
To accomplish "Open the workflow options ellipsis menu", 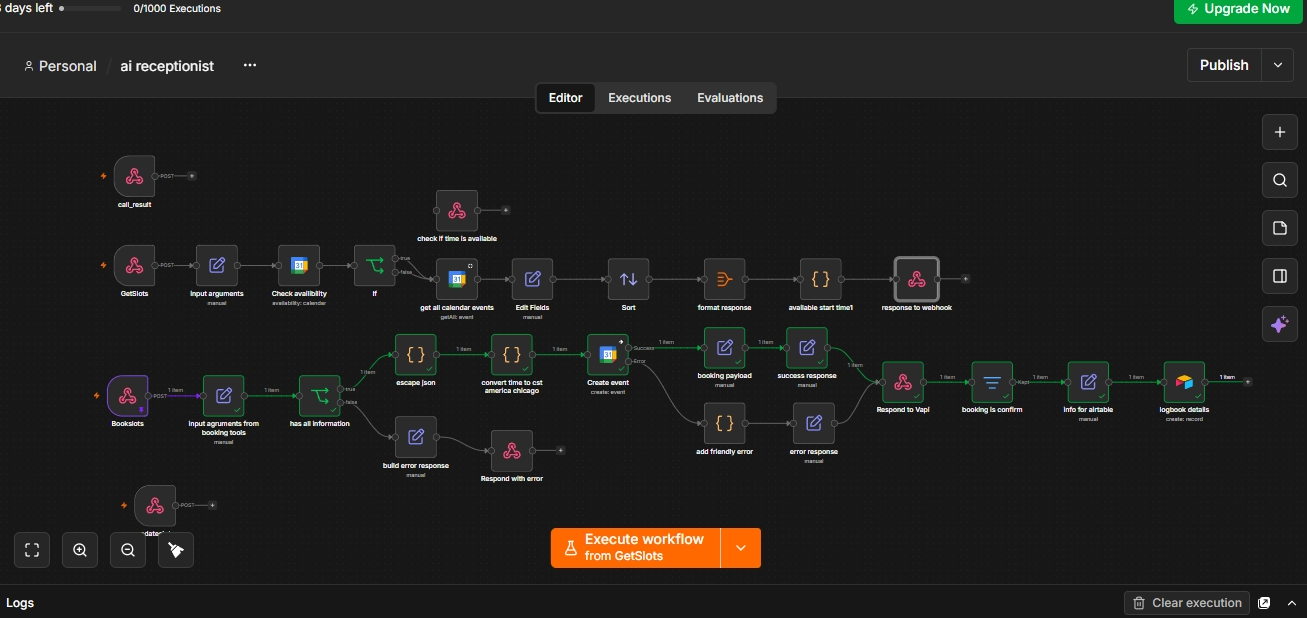I will (x=250, y=65).
